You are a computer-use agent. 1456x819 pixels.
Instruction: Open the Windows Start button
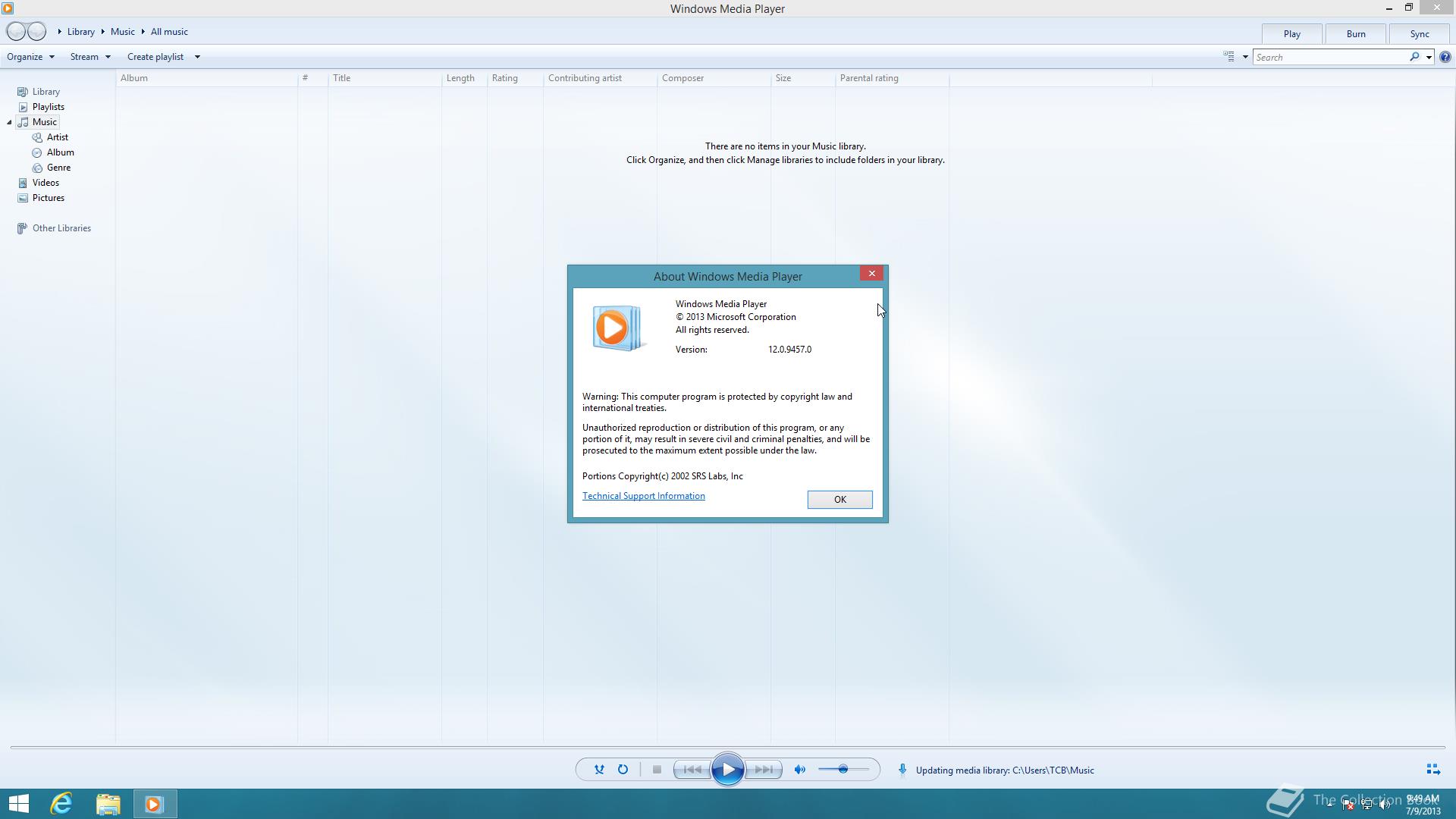(x=18, y=804)
